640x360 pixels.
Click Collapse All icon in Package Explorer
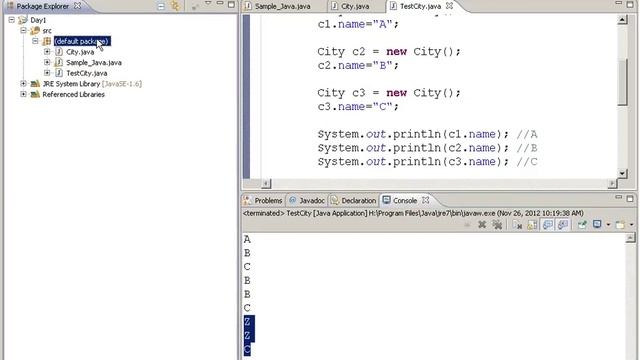tap(161, 6)
